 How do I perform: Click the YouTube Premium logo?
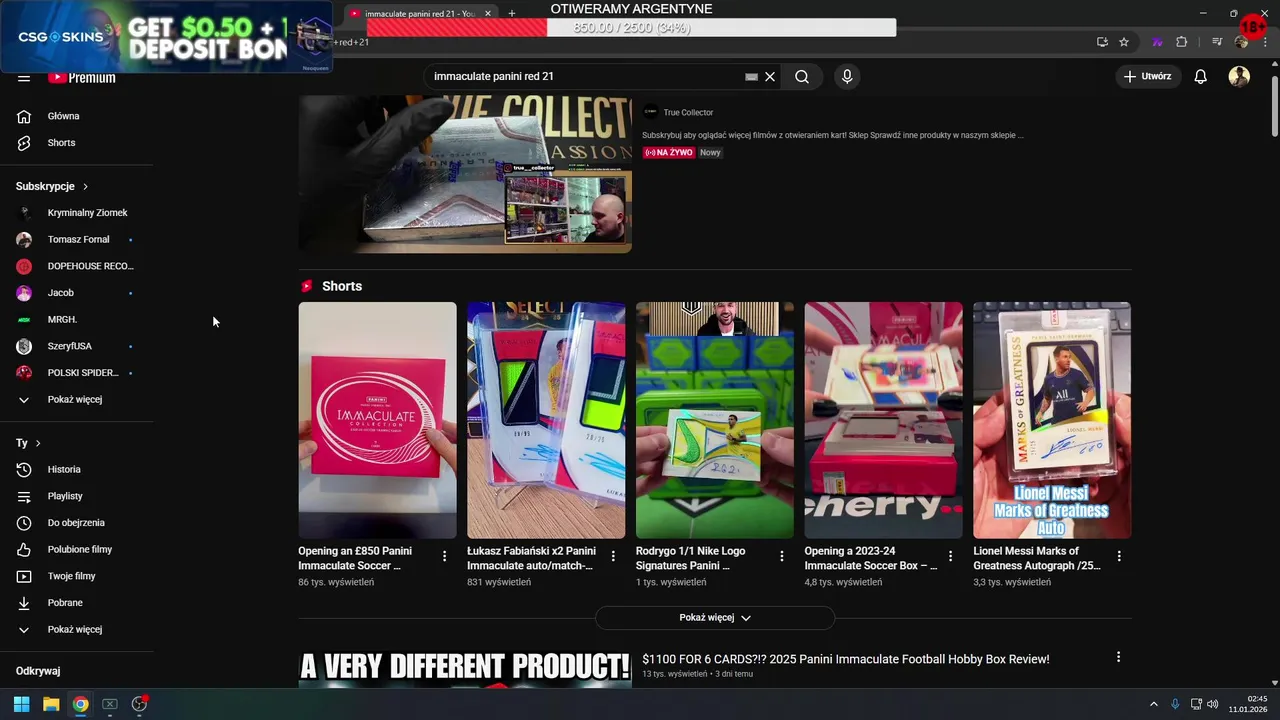pos(82,77)
